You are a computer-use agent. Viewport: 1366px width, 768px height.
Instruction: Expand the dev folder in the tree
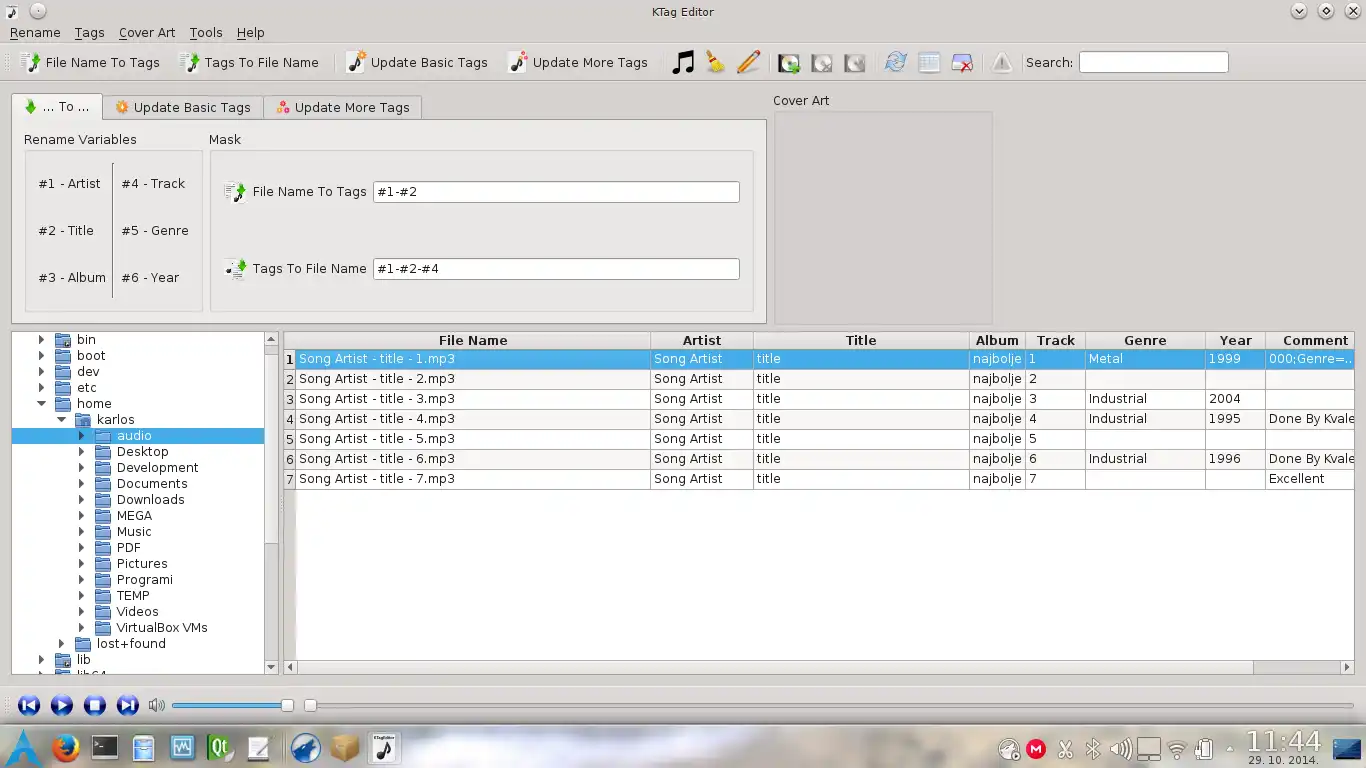click(41, 372)
